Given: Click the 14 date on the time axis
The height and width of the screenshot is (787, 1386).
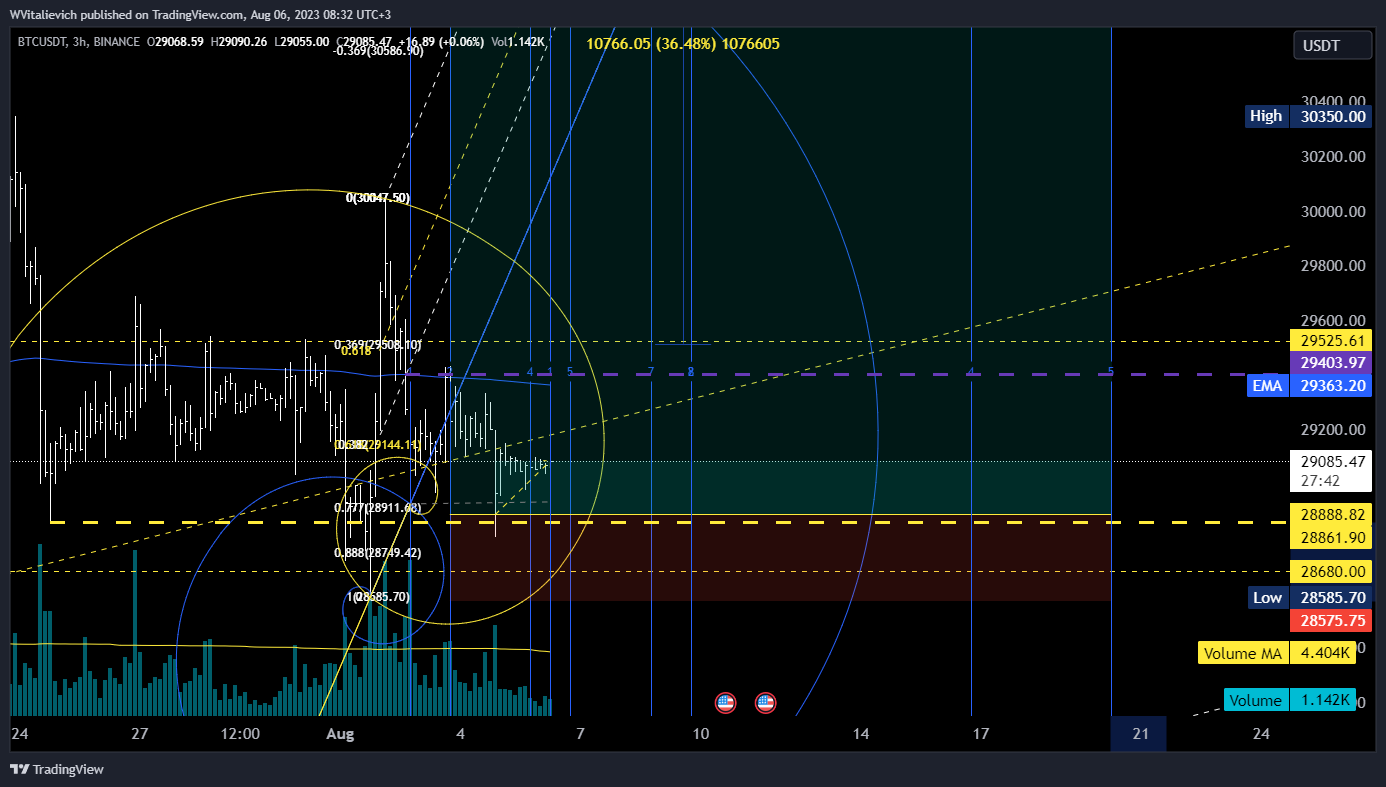Looking at the screenshot, I should coord(861,734).
